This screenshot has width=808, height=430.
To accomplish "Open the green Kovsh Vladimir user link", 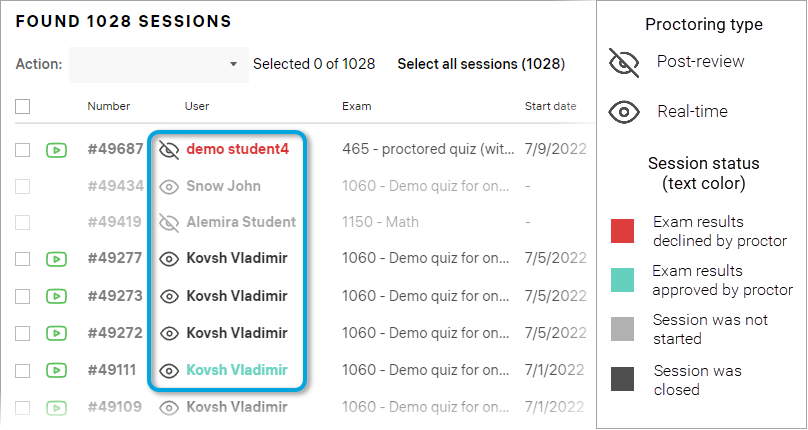I will point(236,370).
